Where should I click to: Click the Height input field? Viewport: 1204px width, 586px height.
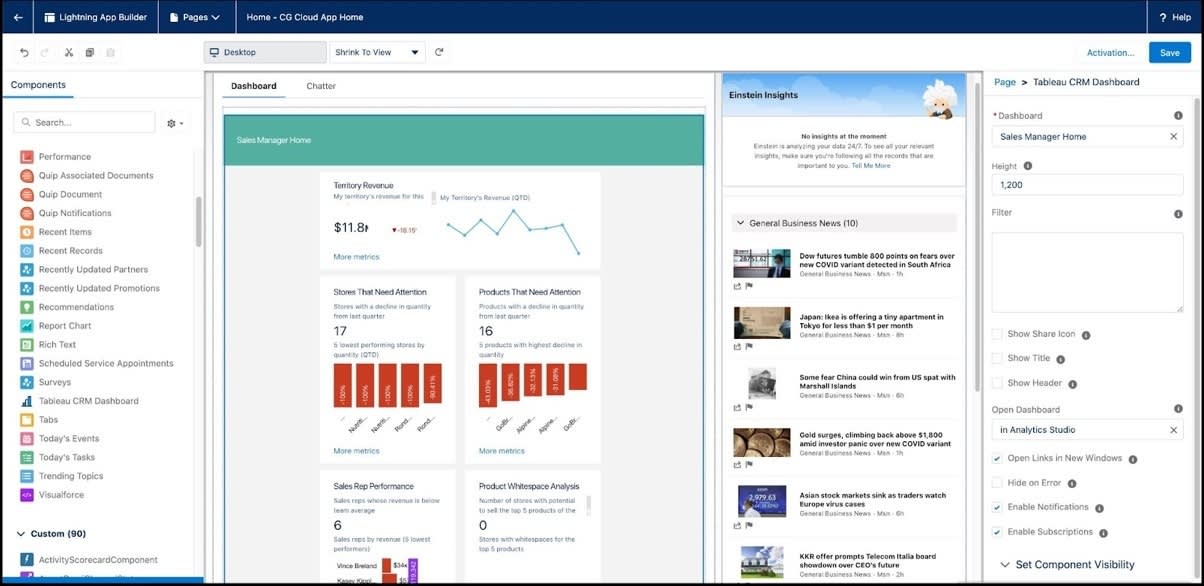[1087, 185]
